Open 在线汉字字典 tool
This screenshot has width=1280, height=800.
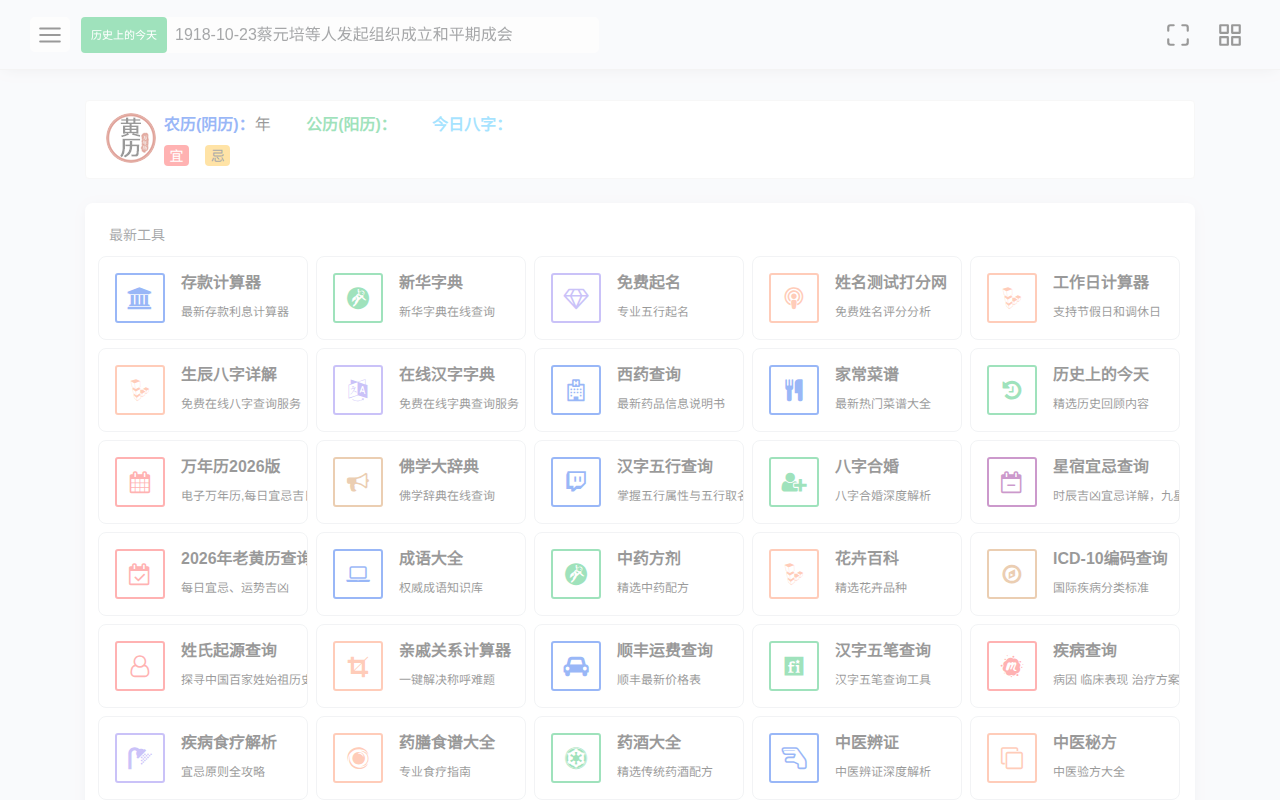pos(421,390)
